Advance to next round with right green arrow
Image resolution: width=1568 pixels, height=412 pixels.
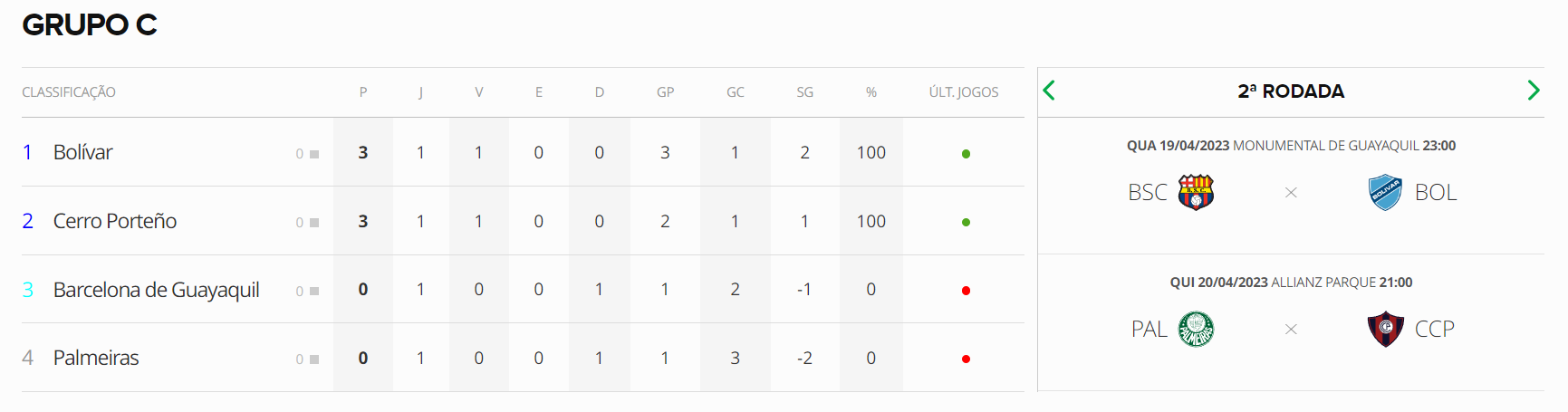pos(1534,91)
